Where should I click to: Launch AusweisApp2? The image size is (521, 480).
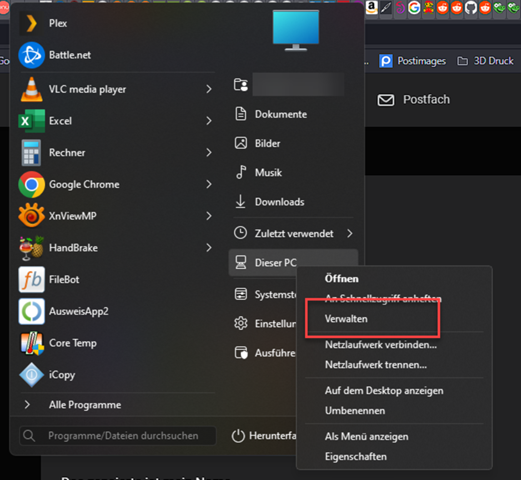coord(117,311)
